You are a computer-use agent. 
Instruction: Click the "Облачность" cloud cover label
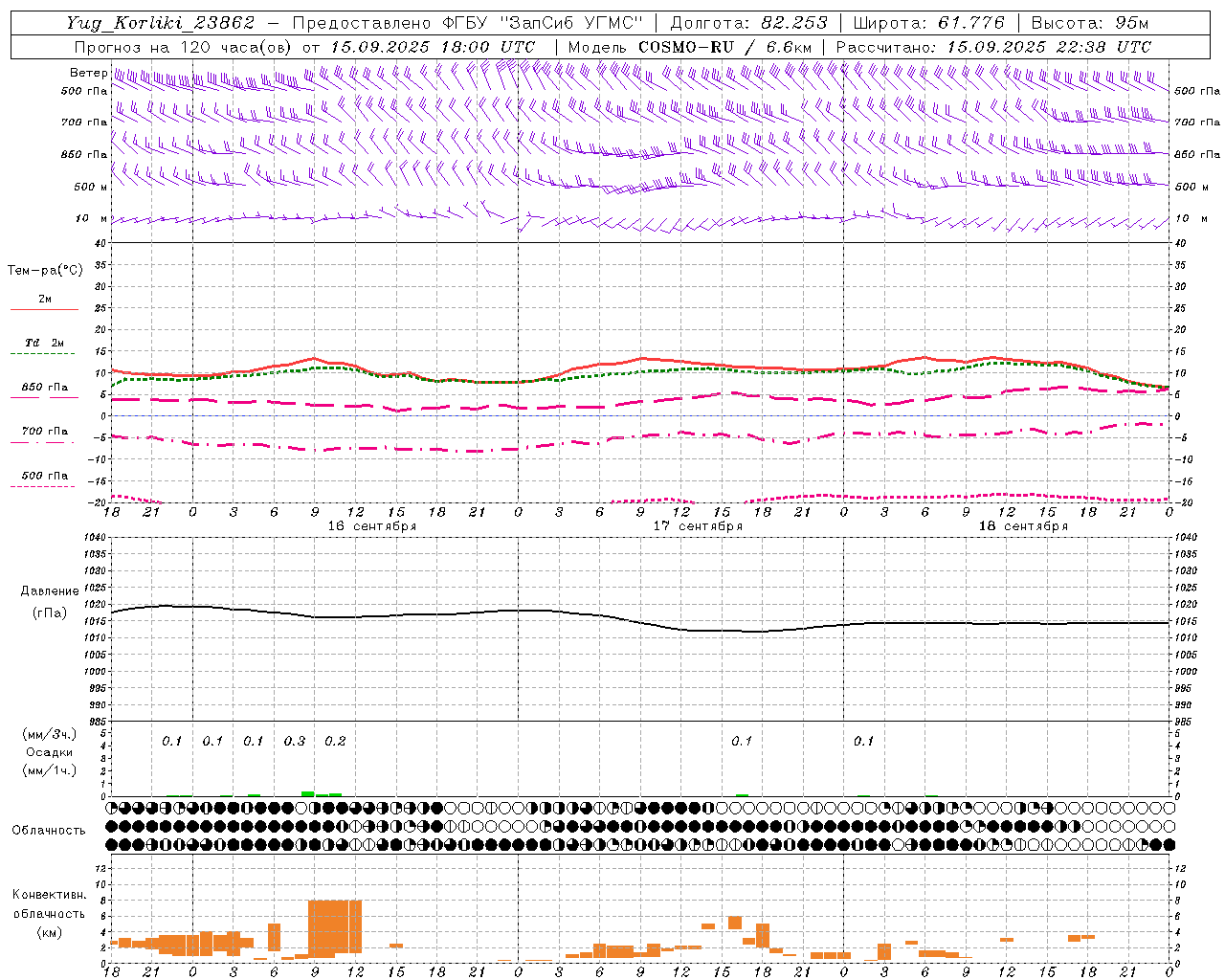[x=49, y=831]
